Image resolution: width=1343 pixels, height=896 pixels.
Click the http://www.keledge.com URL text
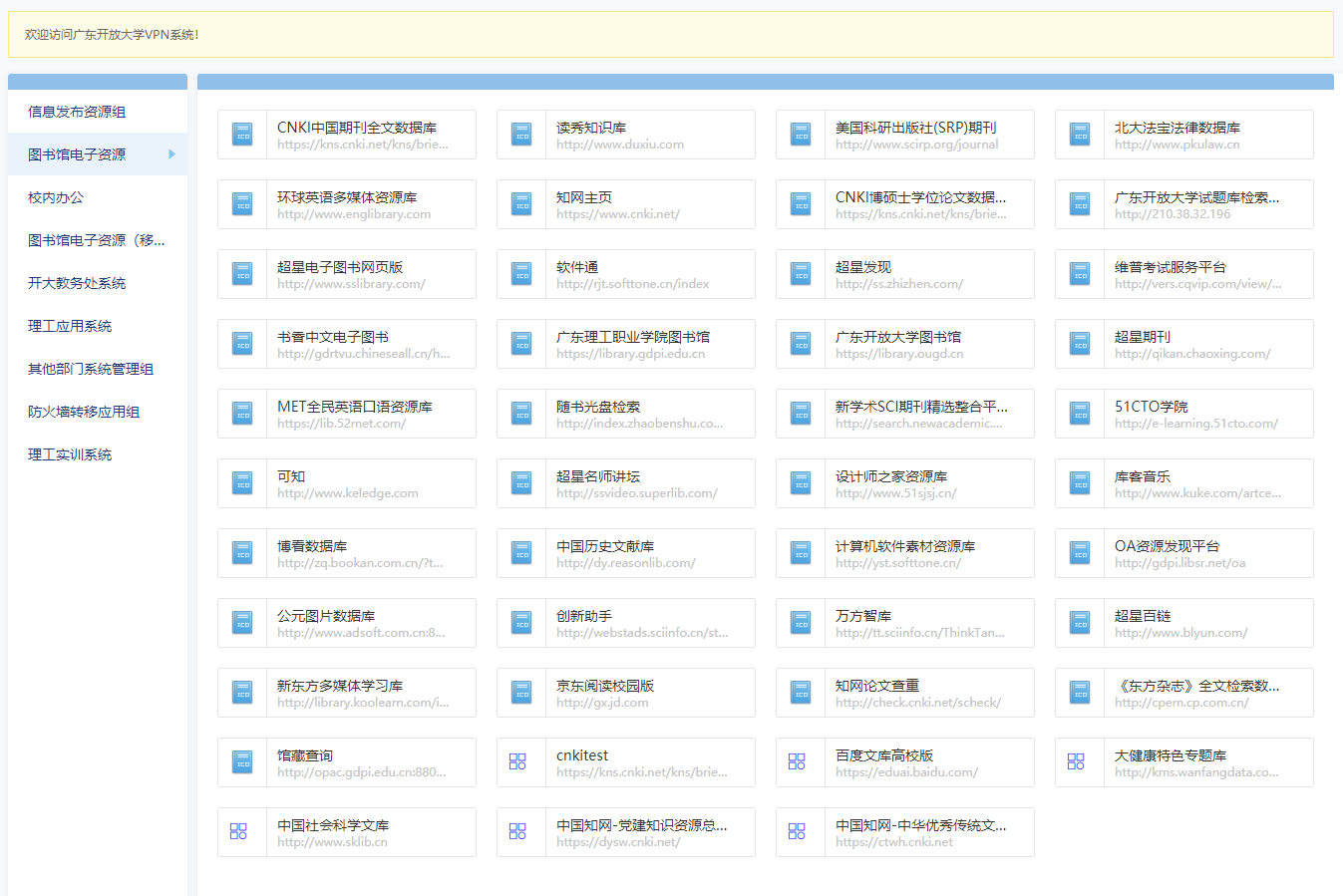click(x=348, y=493)
